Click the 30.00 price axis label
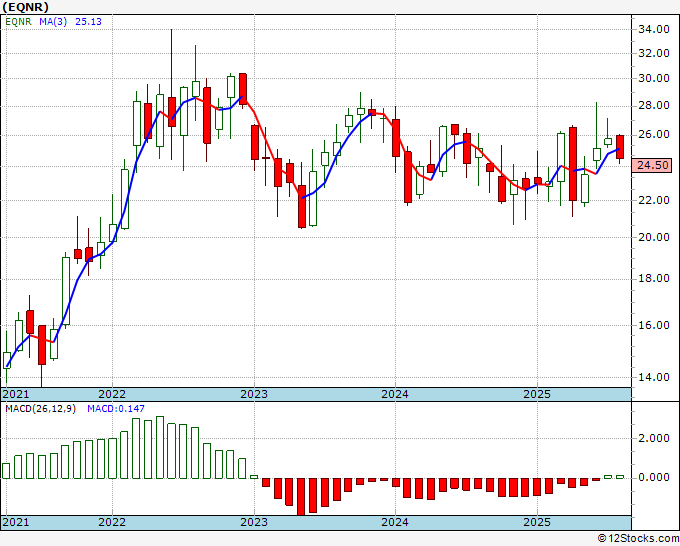Screen dimensions: 680x546 pyautogui.click(x=654, y=78)
